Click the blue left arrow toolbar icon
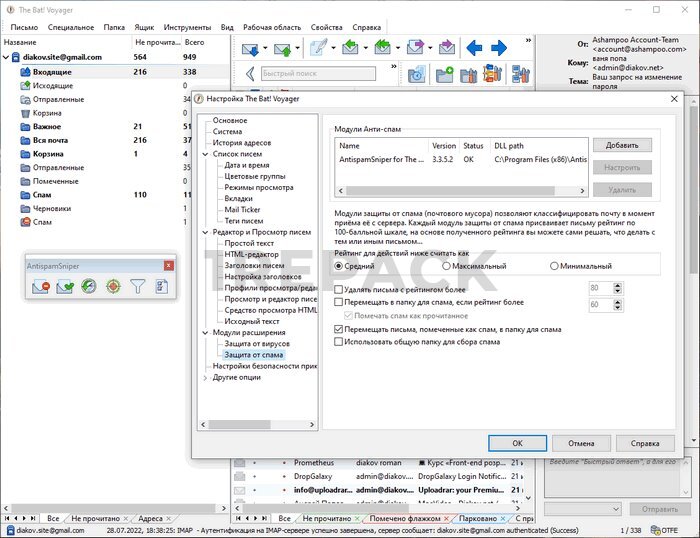 (474, 47)
